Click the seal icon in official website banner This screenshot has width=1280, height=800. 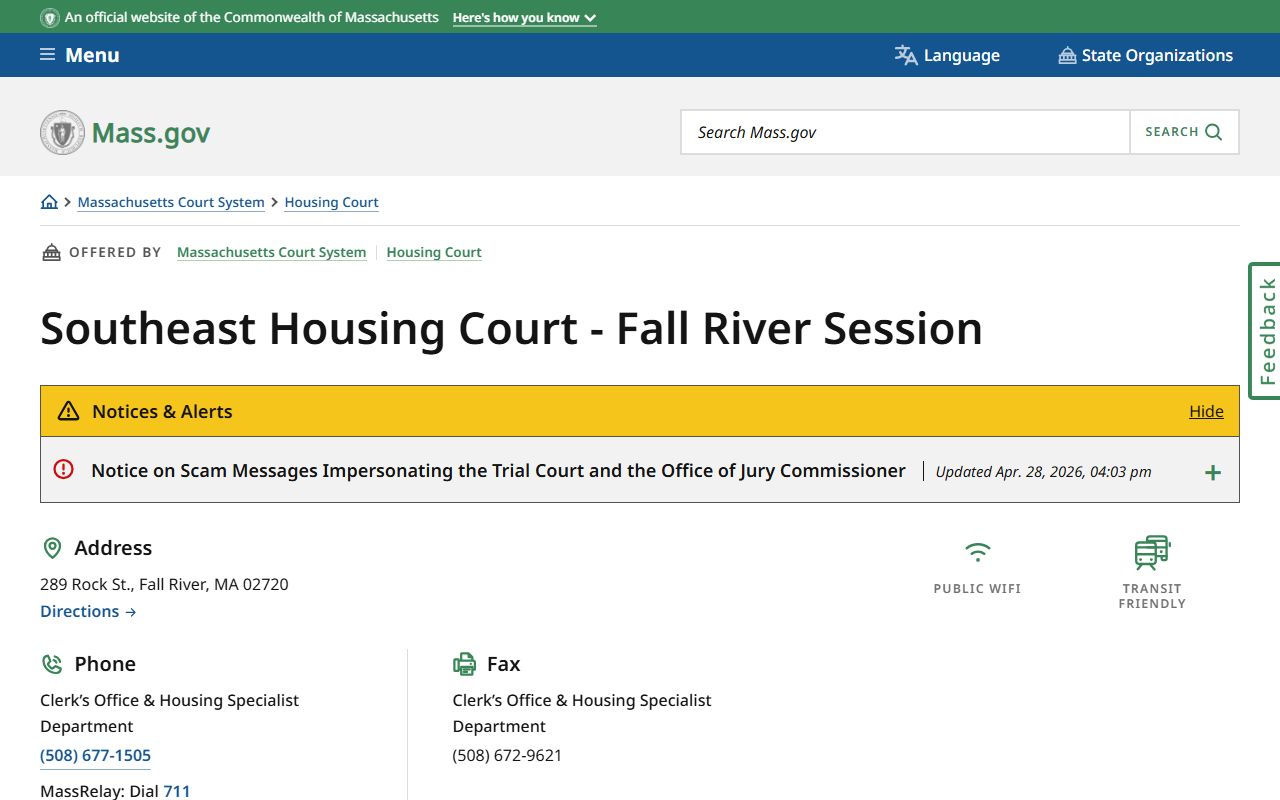49,18
